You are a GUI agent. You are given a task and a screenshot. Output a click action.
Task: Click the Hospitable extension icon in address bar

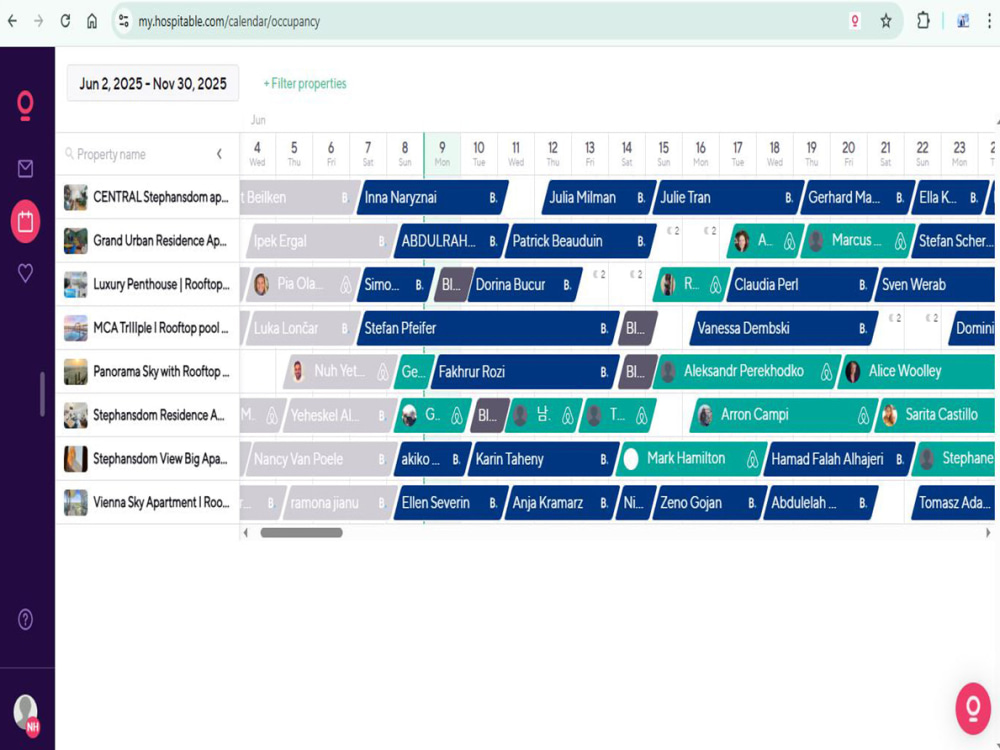855,21
